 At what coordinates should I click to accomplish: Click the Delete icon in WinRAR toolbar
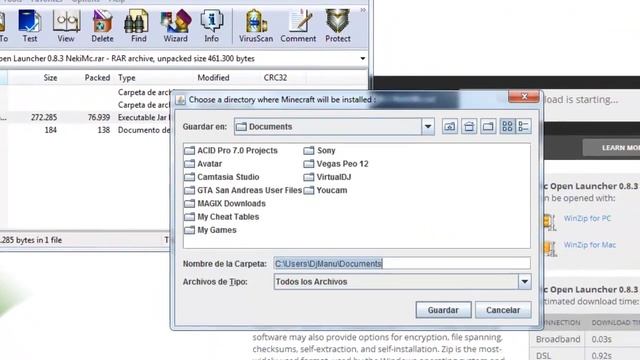[102, 26]
